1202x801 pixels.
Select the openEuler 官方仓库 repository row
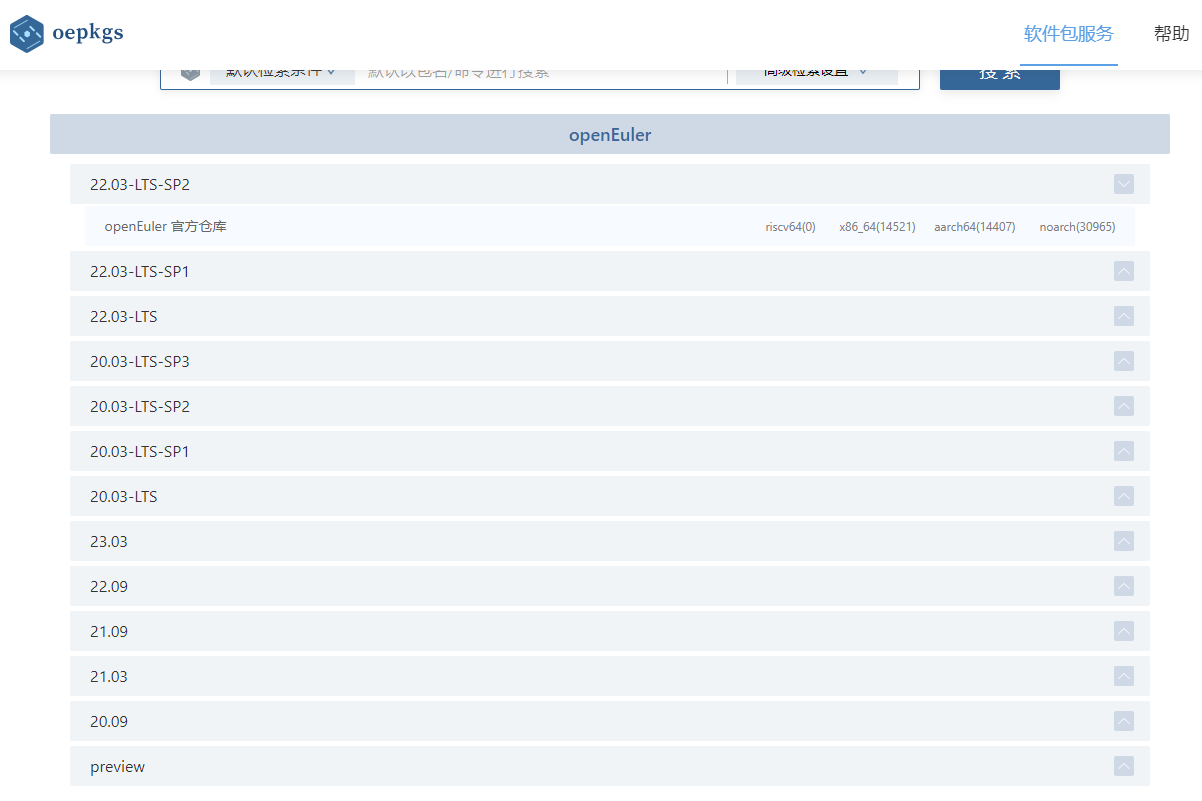166,227
